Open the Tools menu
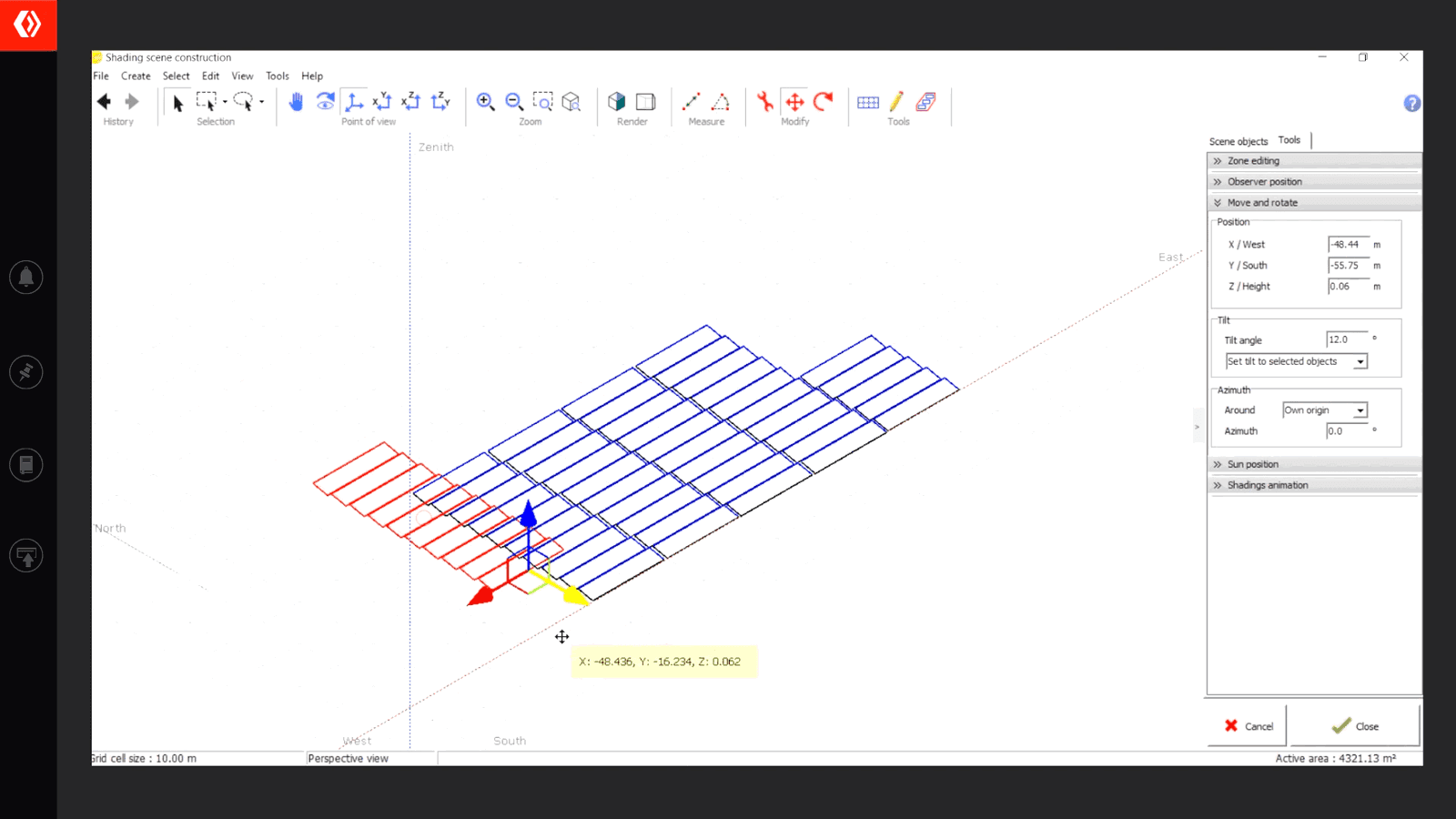 278,76
